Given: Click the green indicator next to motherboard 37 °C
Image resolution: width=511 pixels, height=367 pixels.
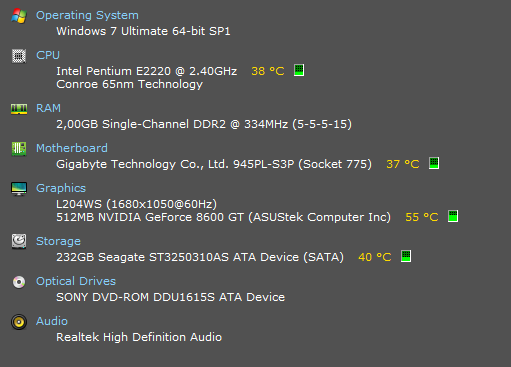Looking at the screenshot, I should [434, 163].
